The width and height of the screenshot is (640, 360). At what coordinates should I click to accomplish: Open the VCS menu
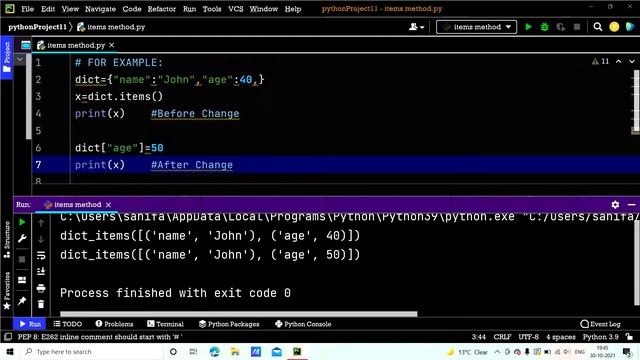(236, 9)
